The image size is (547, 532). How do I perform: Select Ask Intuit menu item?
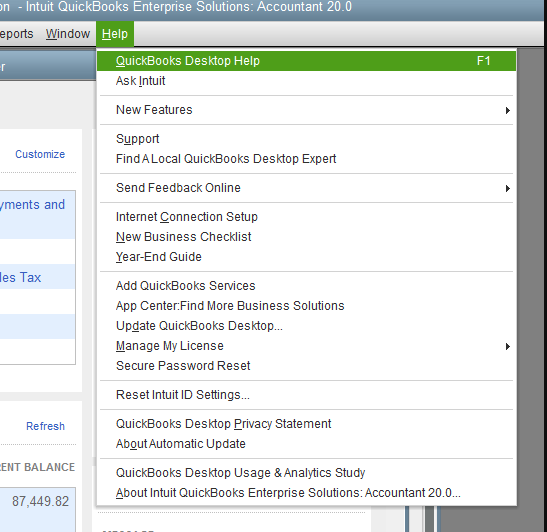click(306, 81)
